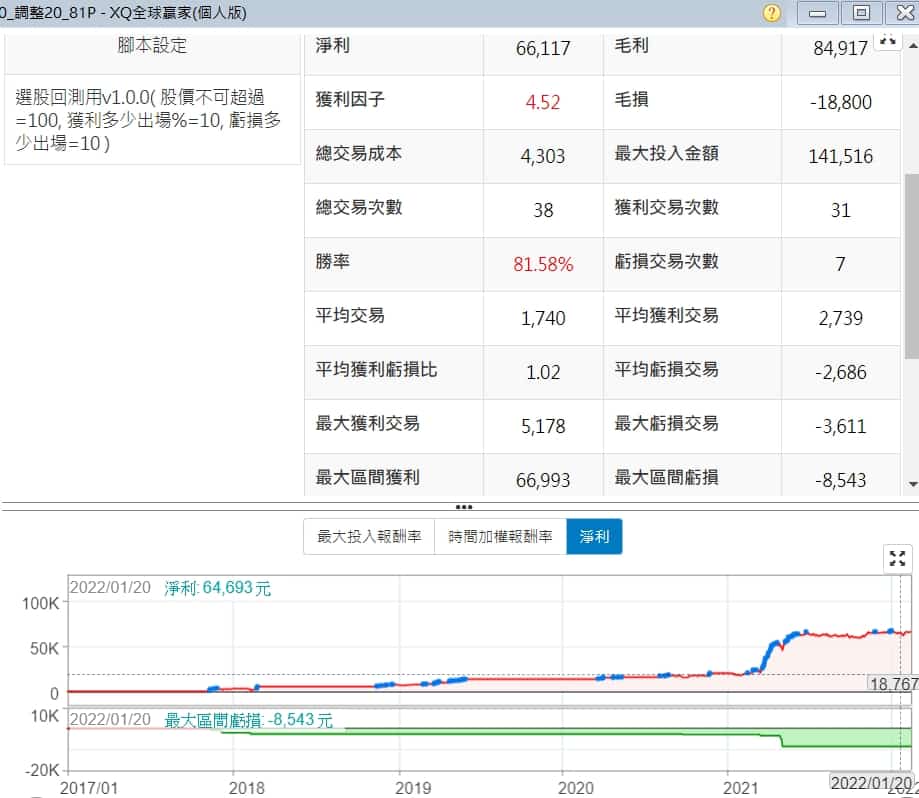
Task: Minimize the XQ window
Action: [819, 13]
